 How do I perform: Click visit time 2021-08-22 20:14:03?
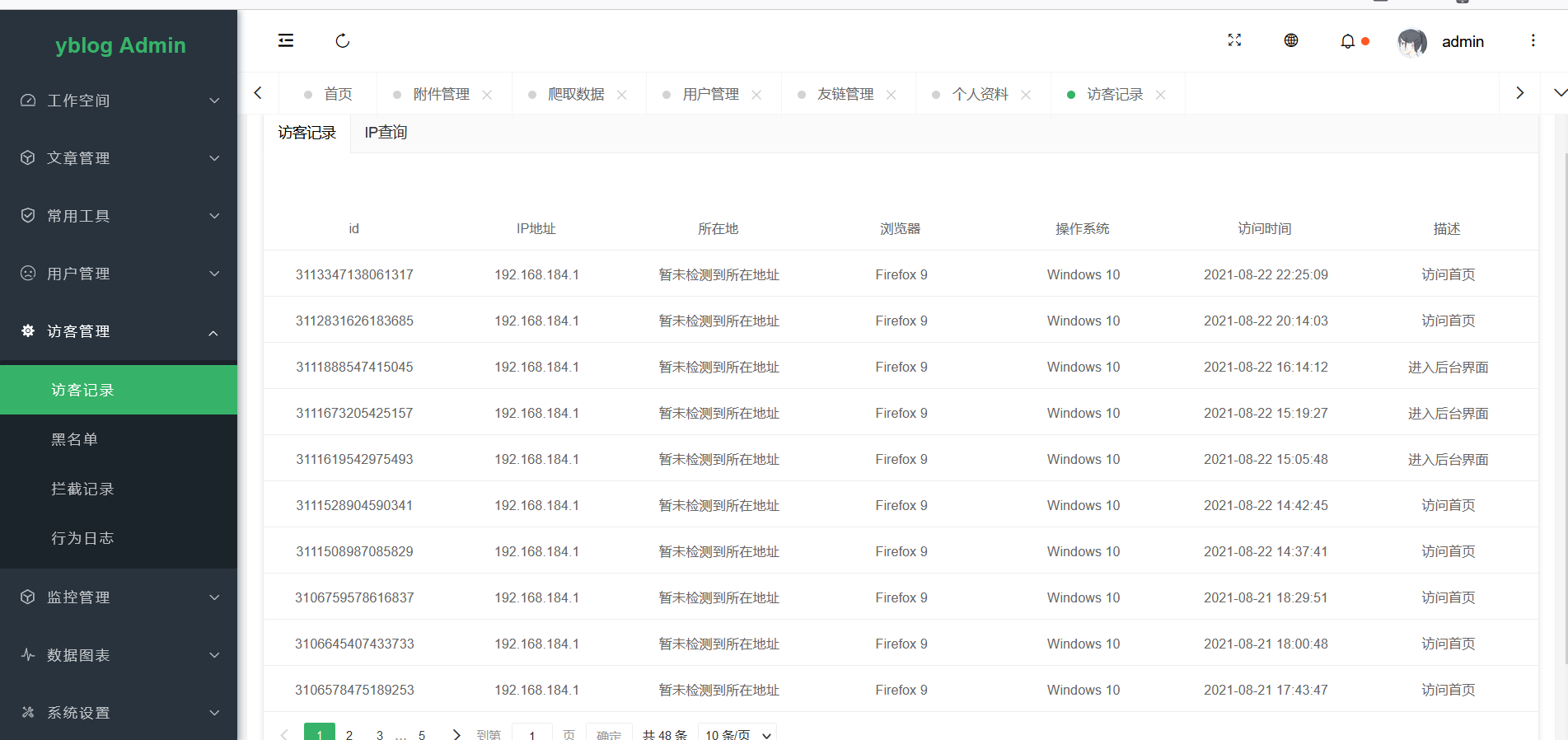point(1266,321)
